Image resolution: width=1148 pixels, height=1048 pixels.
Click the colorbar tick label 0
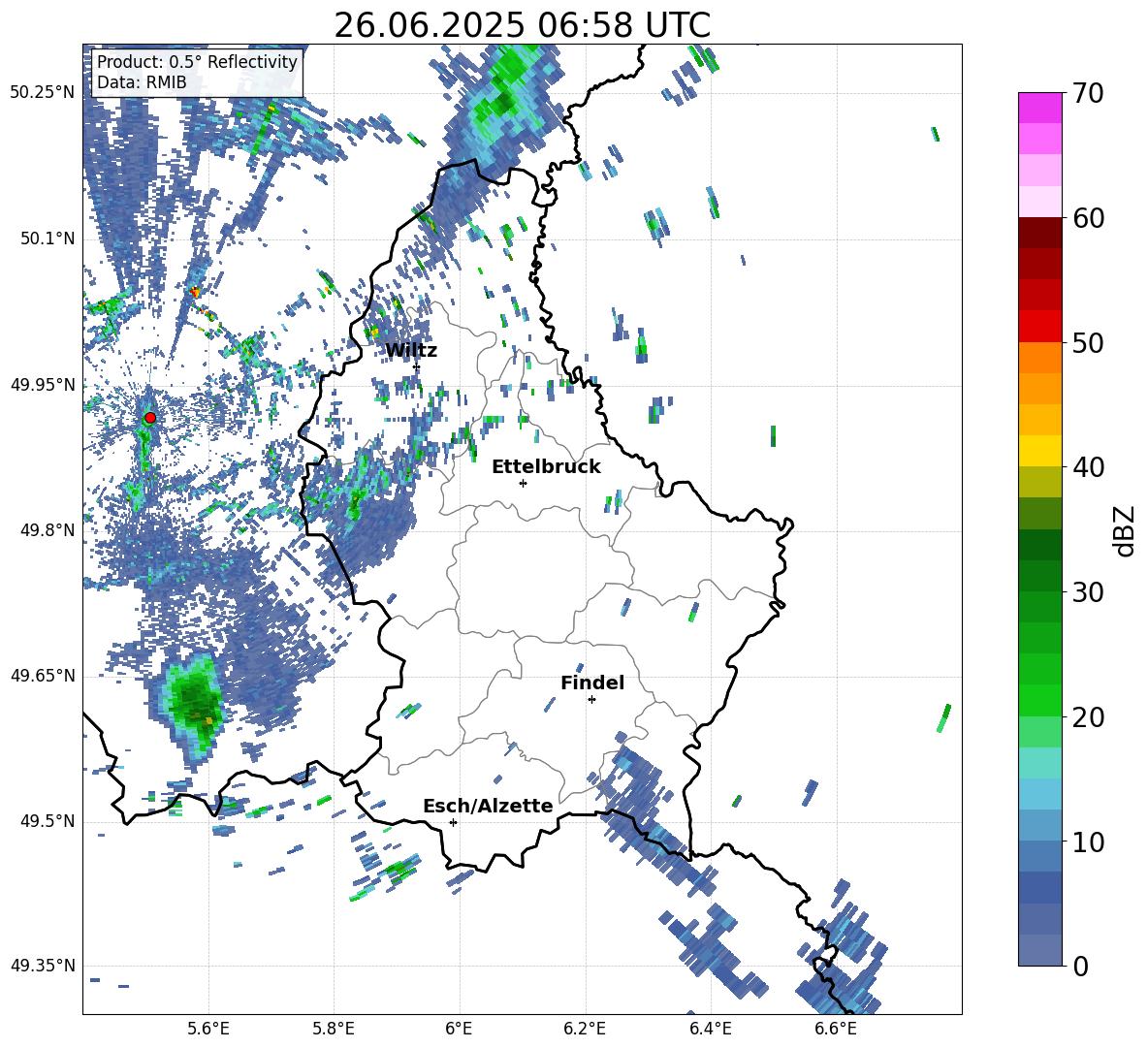click(1081, 966)
